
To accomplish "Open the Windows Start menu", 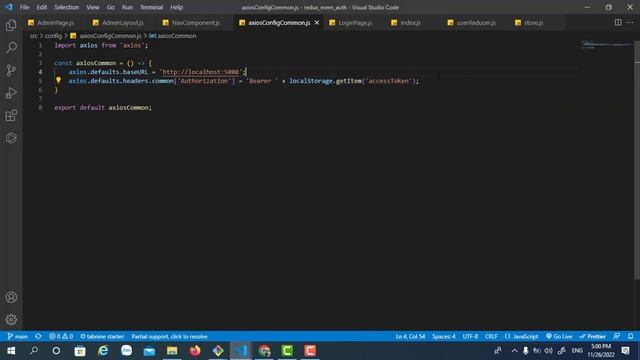I will 11,351.
